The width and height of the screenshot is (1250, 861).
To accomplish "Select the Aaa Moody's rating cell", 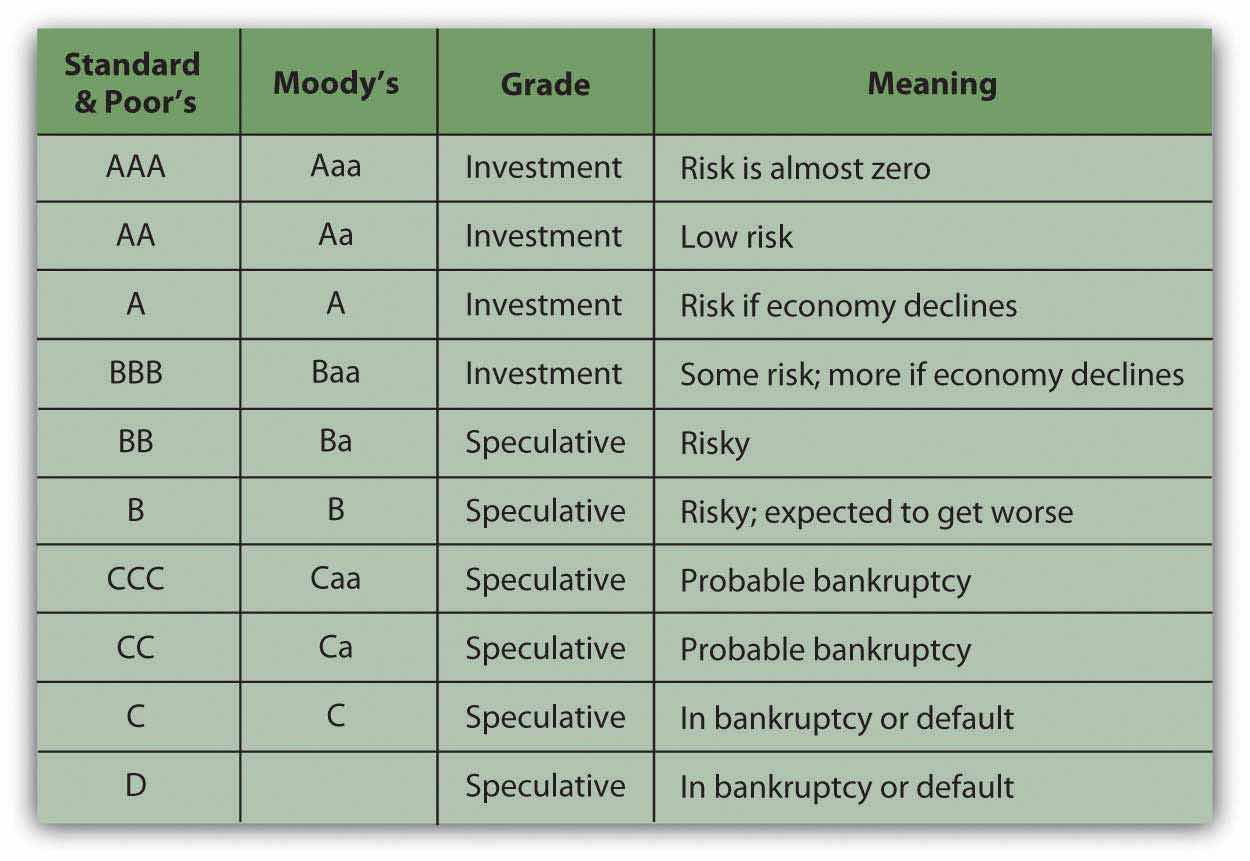I will 336,167.
